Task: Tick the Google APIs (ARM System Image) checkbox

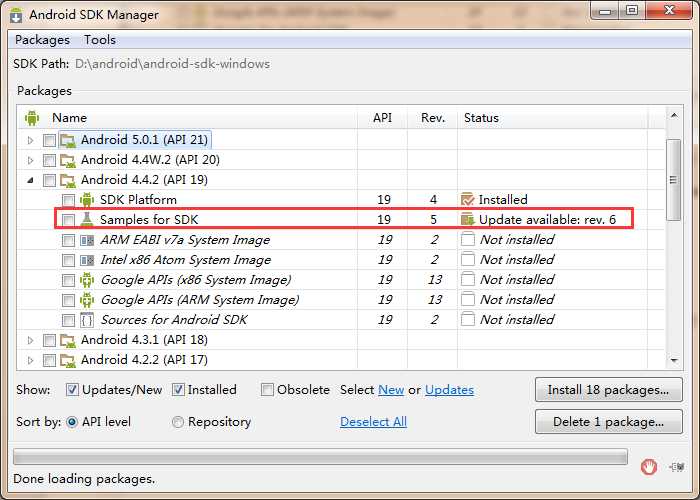Action: point(68,300)
